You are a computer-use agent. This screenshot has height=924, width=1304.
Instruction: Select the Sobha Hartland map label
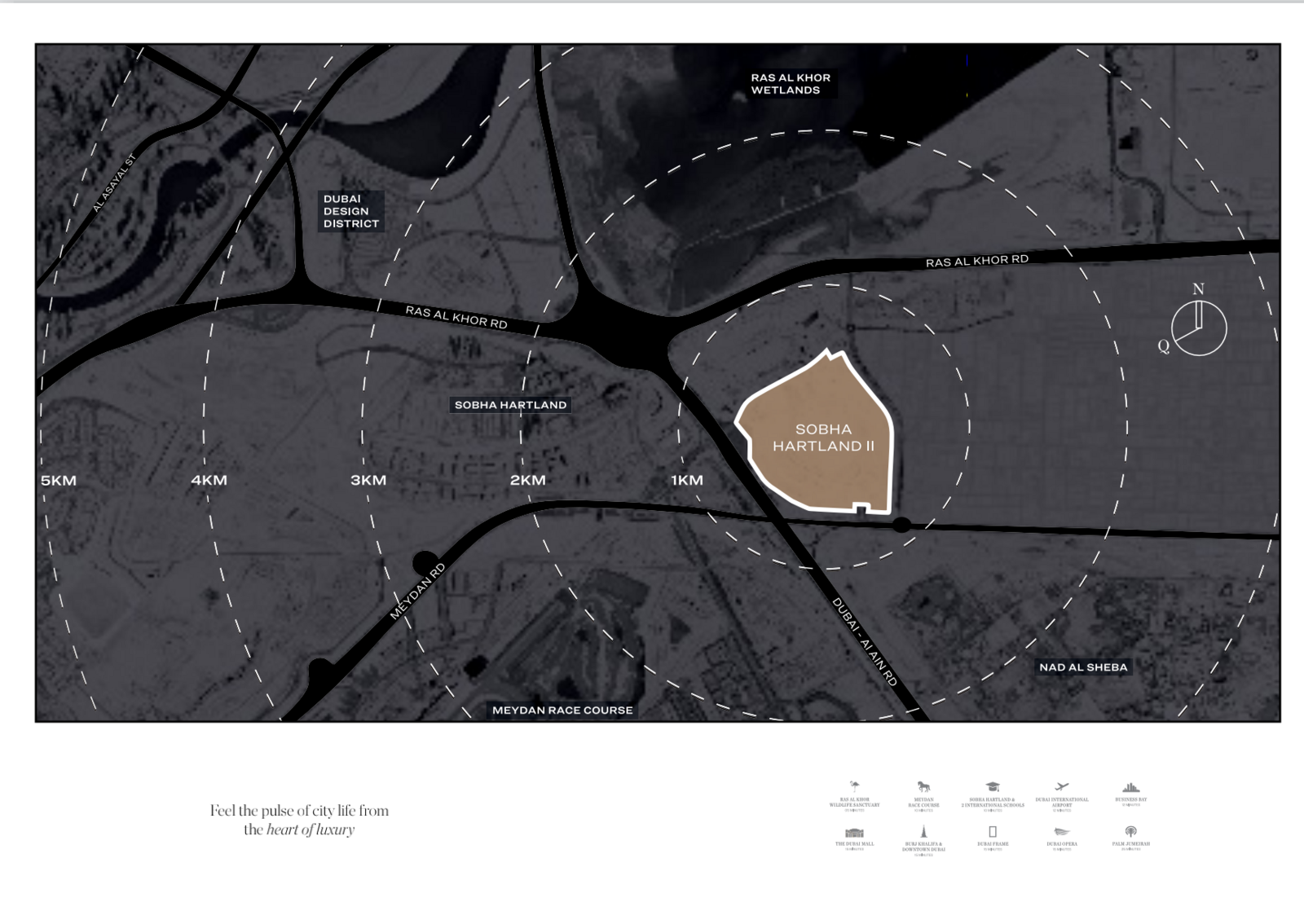(510, 405)
